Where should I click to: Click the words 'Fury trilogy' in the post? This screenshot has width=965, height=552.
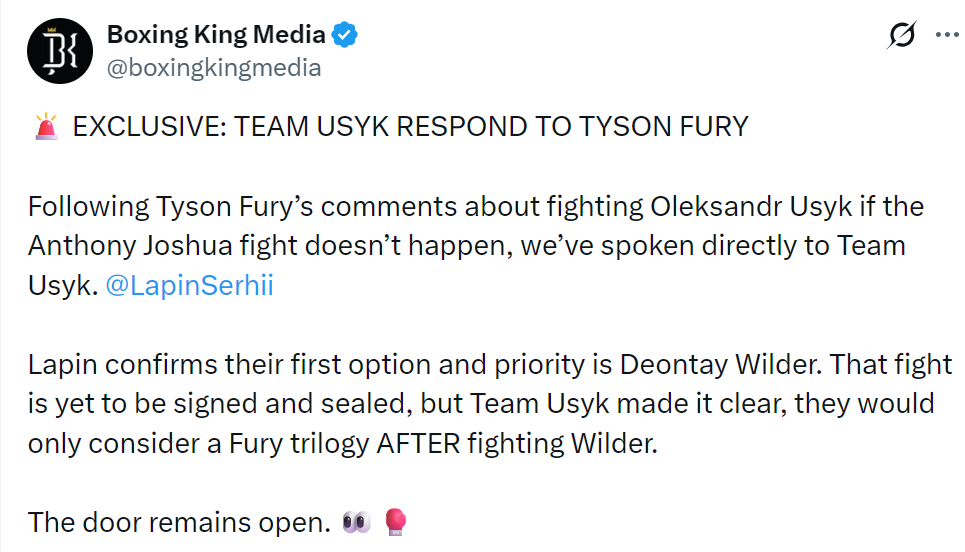pyautogui.click(x=298, y=444)
